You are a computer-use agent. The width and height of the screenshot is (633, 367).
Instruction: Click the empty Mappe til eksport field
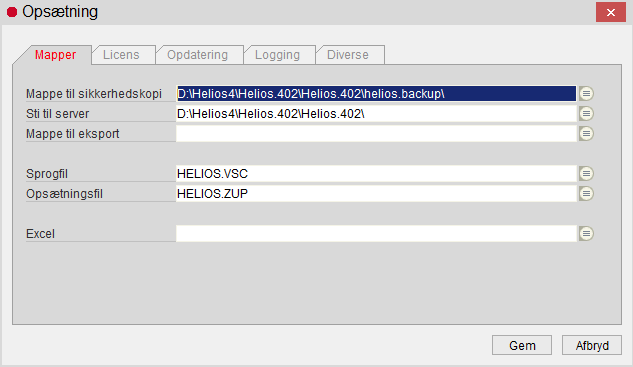376,134
